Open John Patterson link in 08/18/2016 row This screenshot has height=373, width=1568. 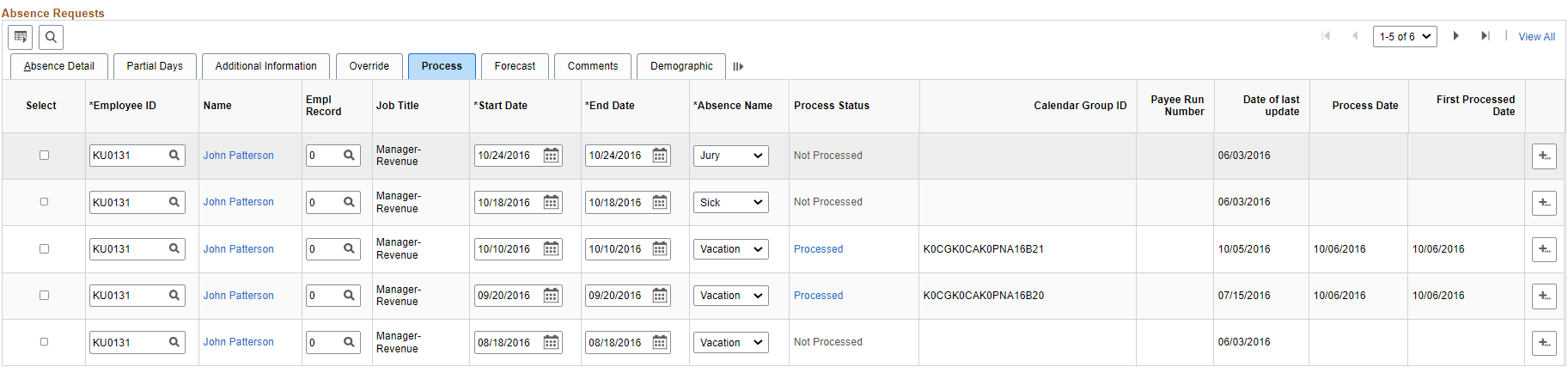(x=238, y=342)
